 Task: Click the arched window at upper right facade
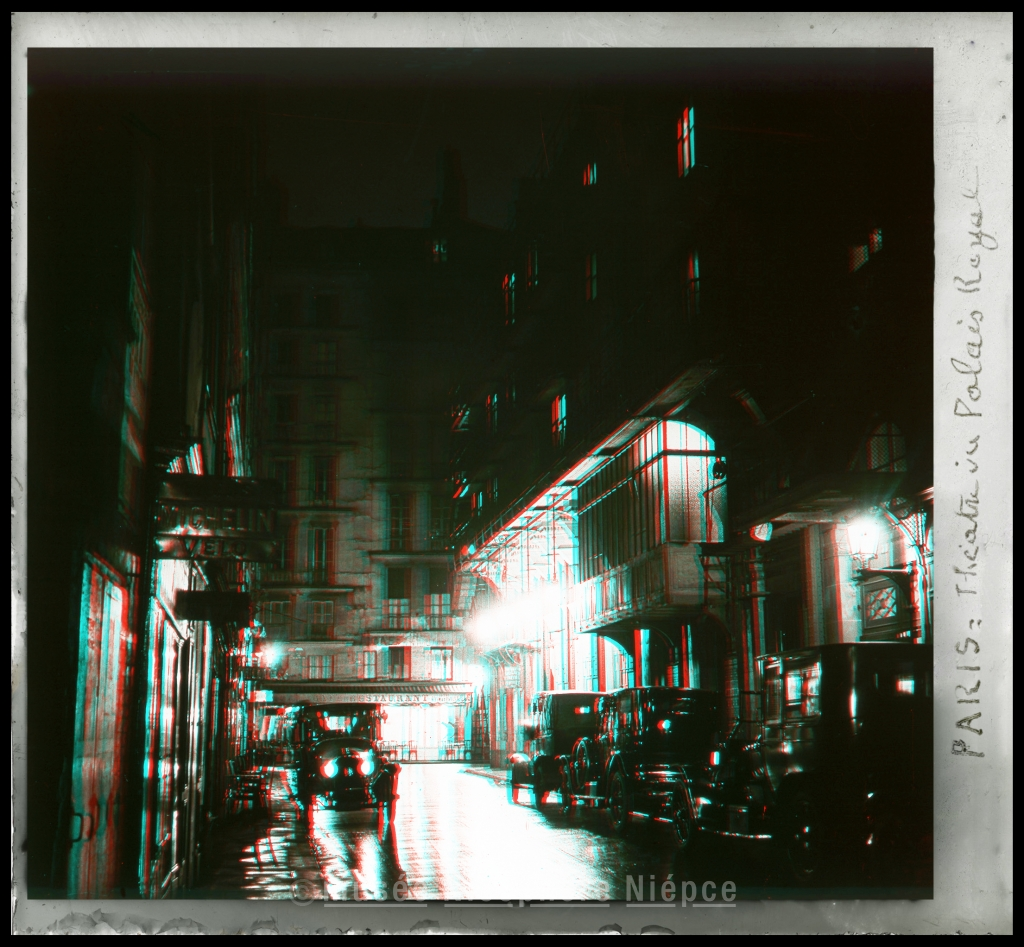pos(885,445)
